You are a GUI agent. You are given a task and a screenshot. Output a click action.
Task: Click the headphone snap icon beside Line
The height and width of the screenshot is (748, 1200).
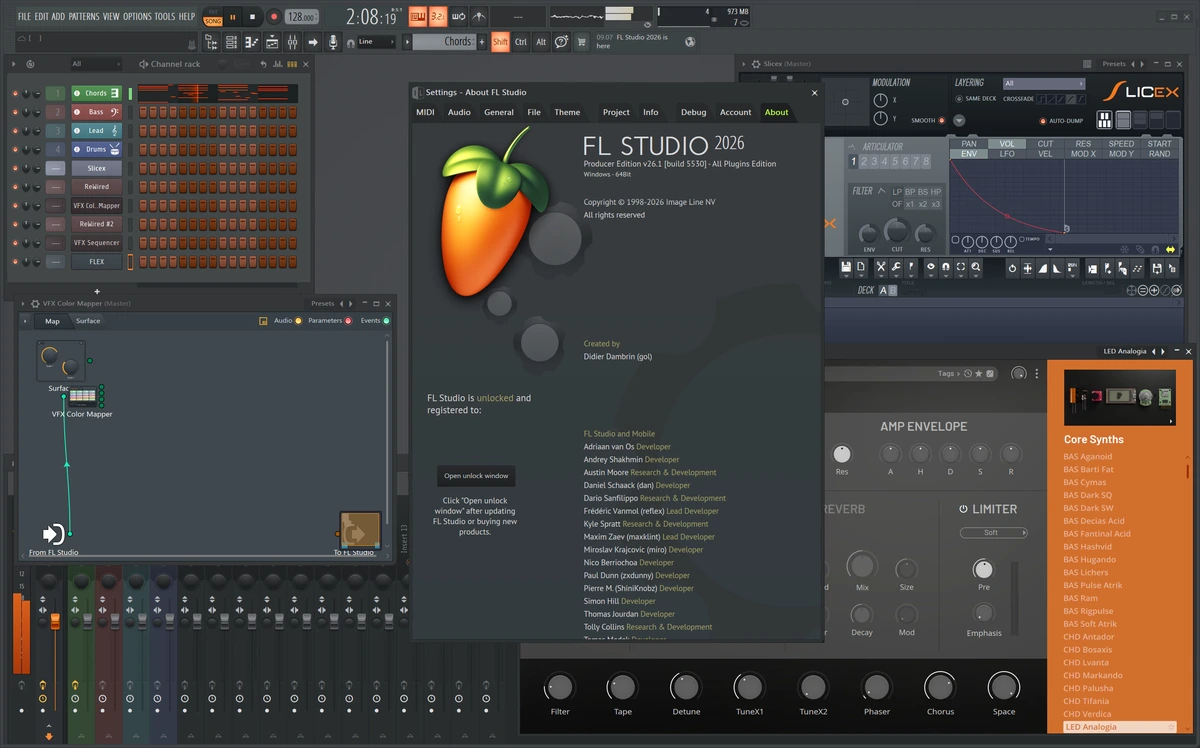351,43
